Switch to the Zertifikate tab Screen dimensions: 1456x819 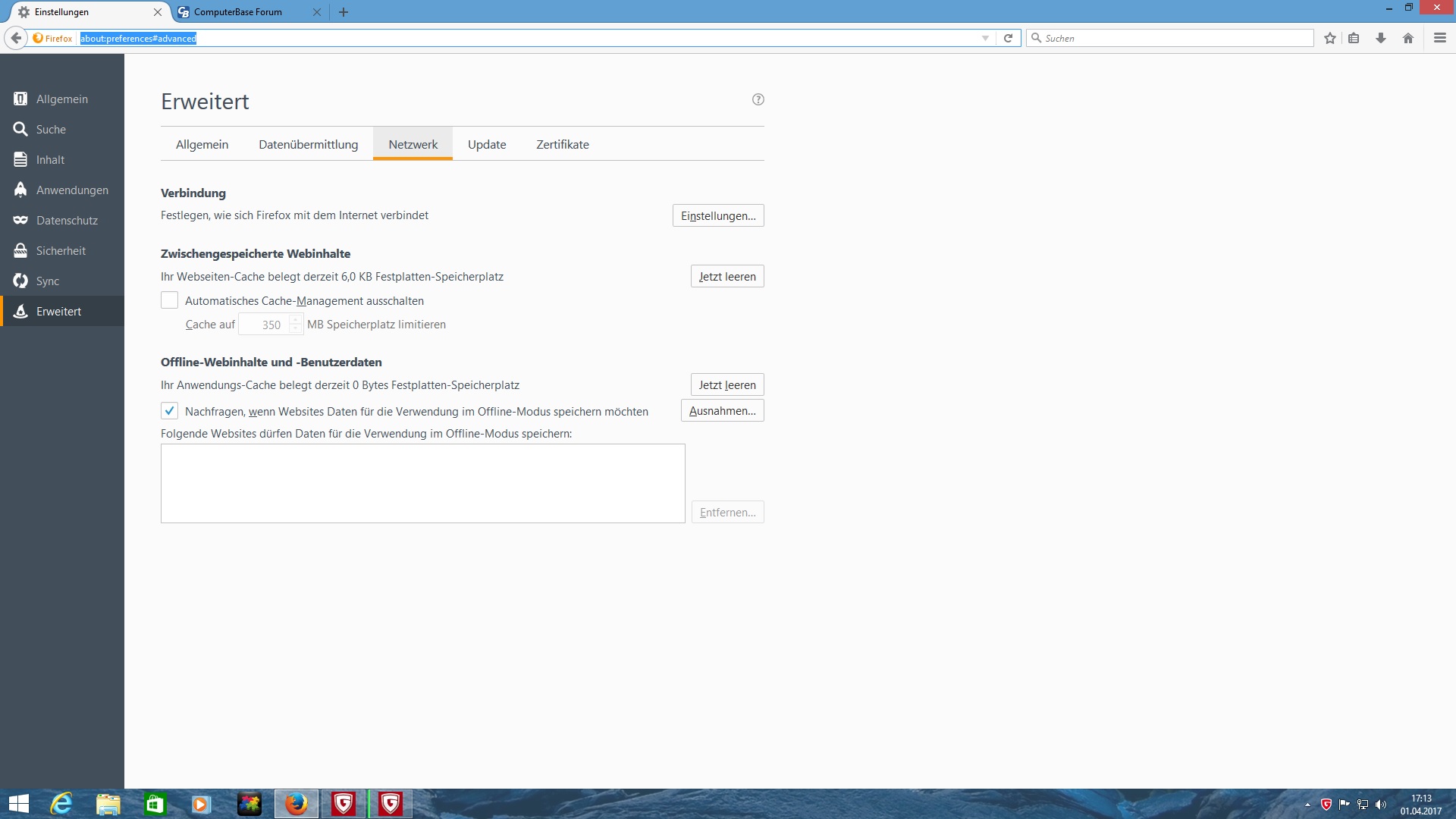pyautogui.click(x=562, y=145)
